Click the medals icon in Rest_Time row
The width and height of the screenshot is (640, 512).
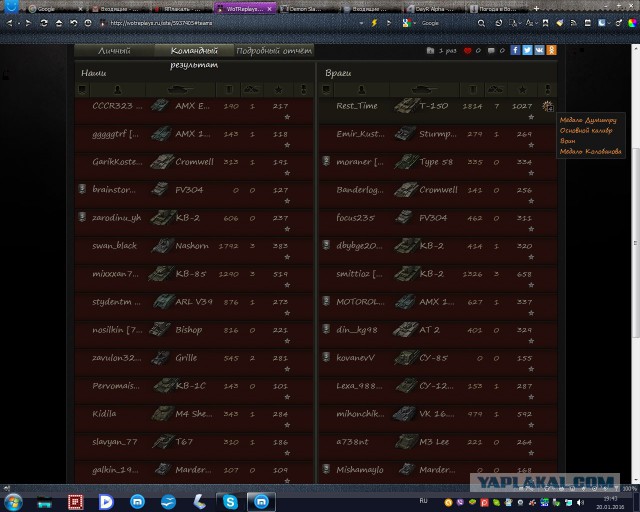[x=548, y=106]
